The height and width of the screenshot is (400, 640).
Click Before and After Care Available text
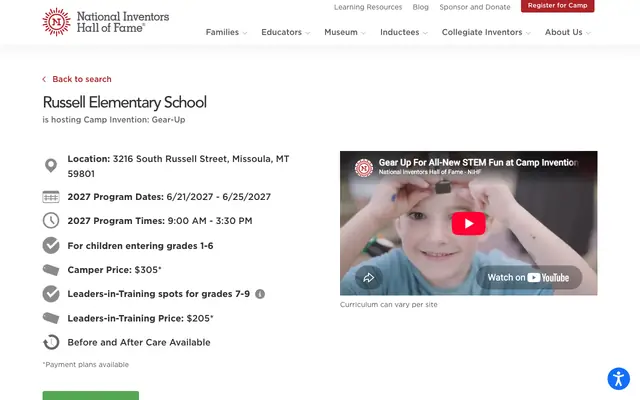(x=139, y=342)
